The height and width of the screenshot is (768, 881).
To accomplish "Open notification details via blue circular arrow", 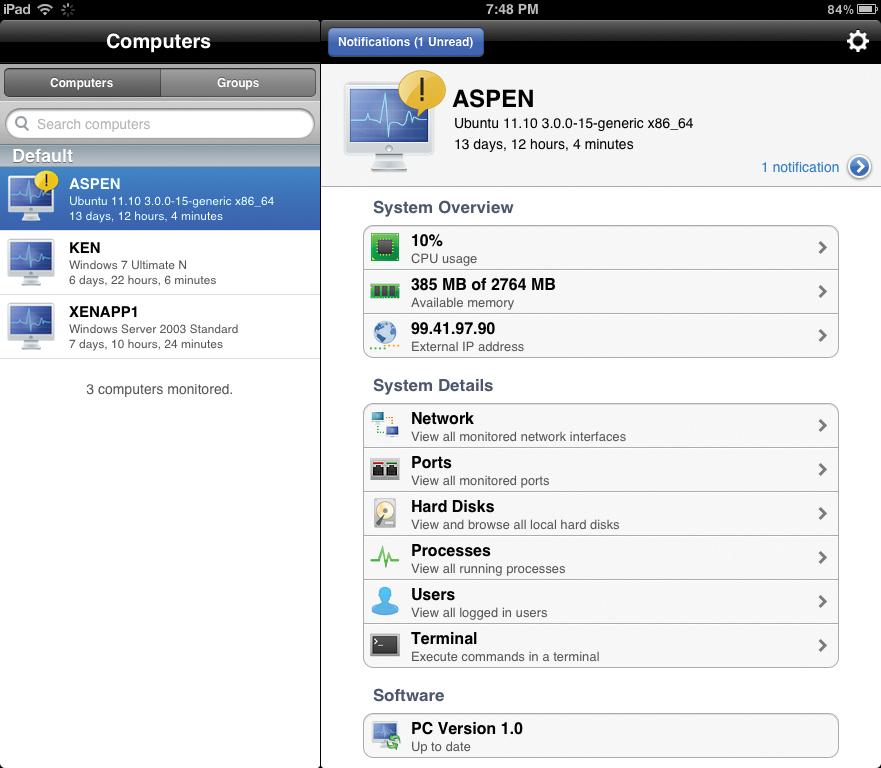I will coord(858,167).
